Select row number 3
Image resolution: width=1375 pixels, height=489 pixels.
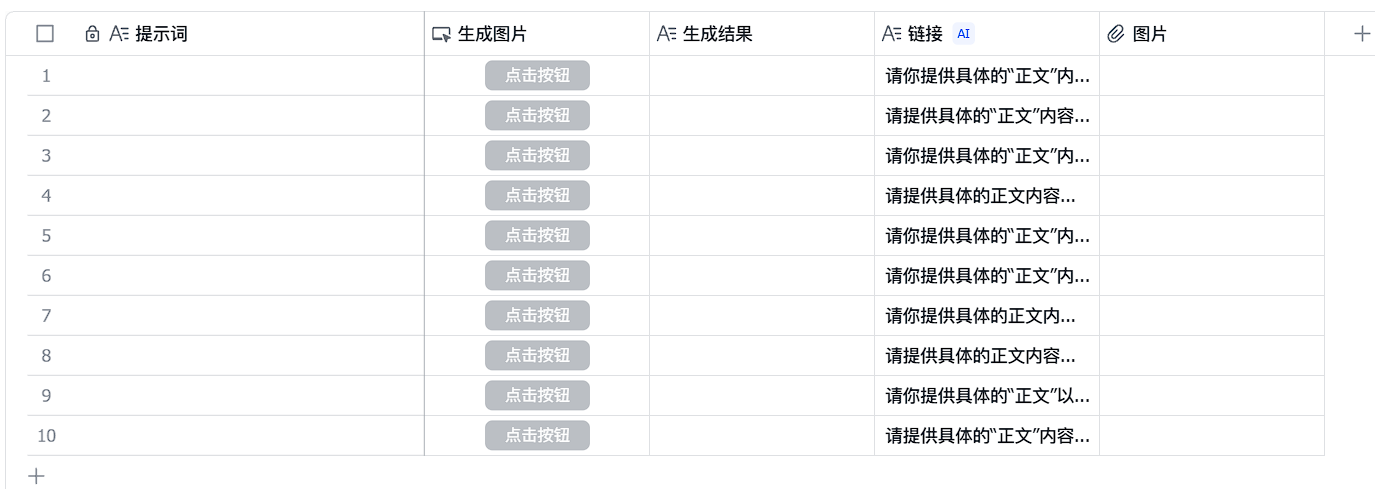click(x=46, y=156)
